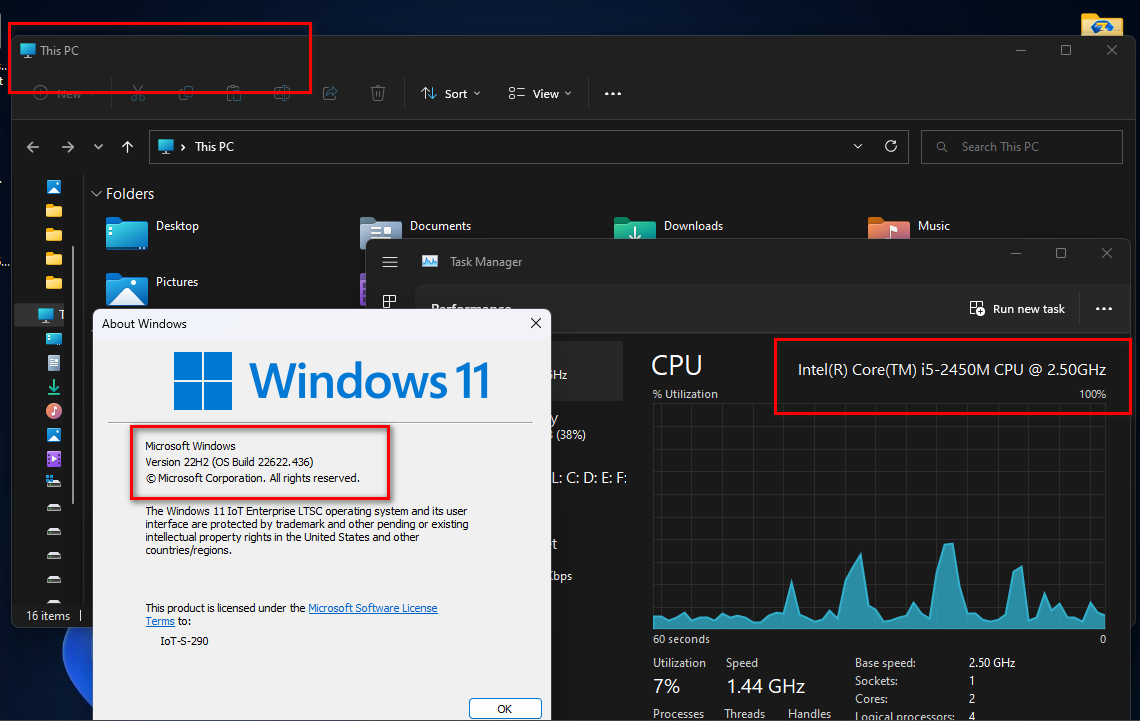The image size is (1140, 721).
Task: Click the Cut scissors icon in File Explorer toolbar
Action: tap(138, 93)
